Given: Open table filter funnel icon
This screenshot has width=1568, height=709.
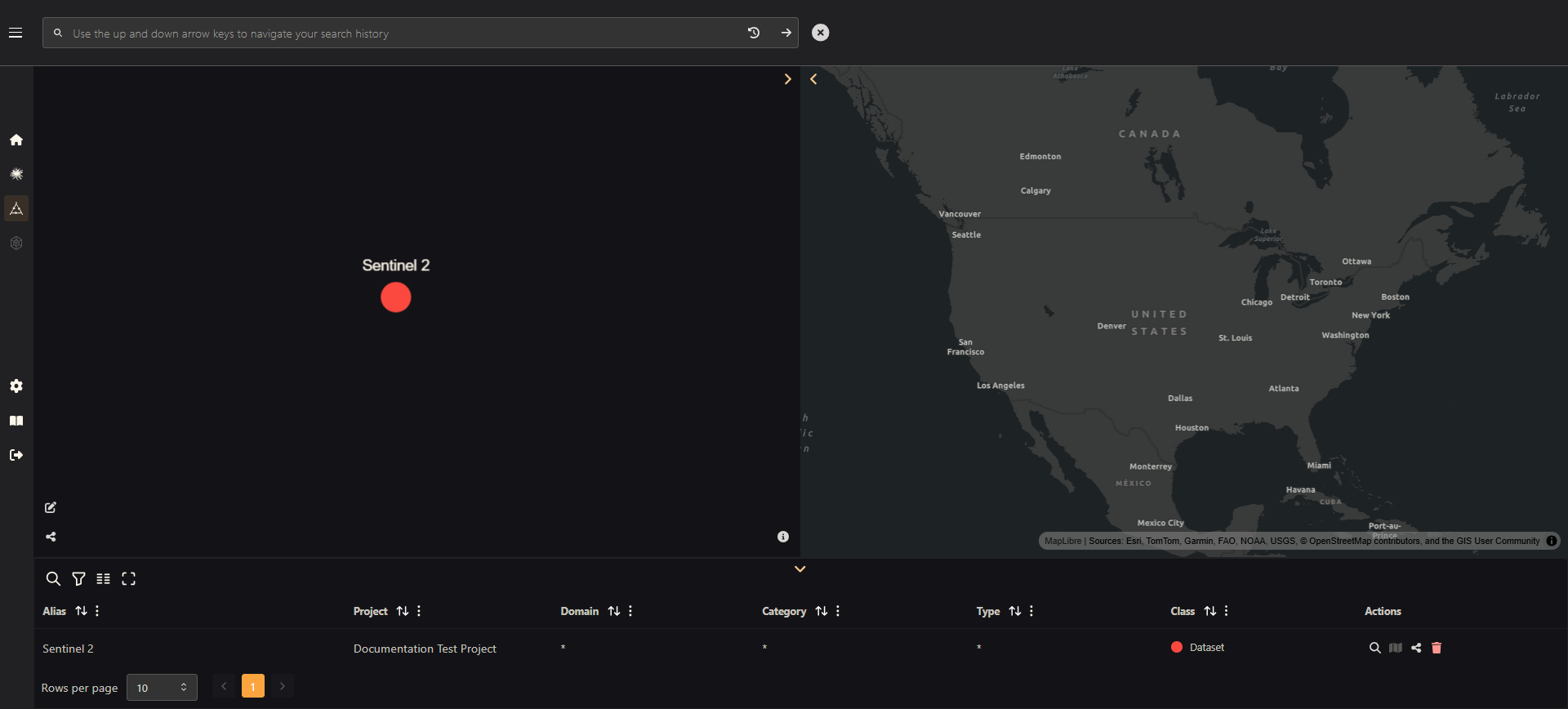Looking at the screenshot, I should tap(78, 578).
